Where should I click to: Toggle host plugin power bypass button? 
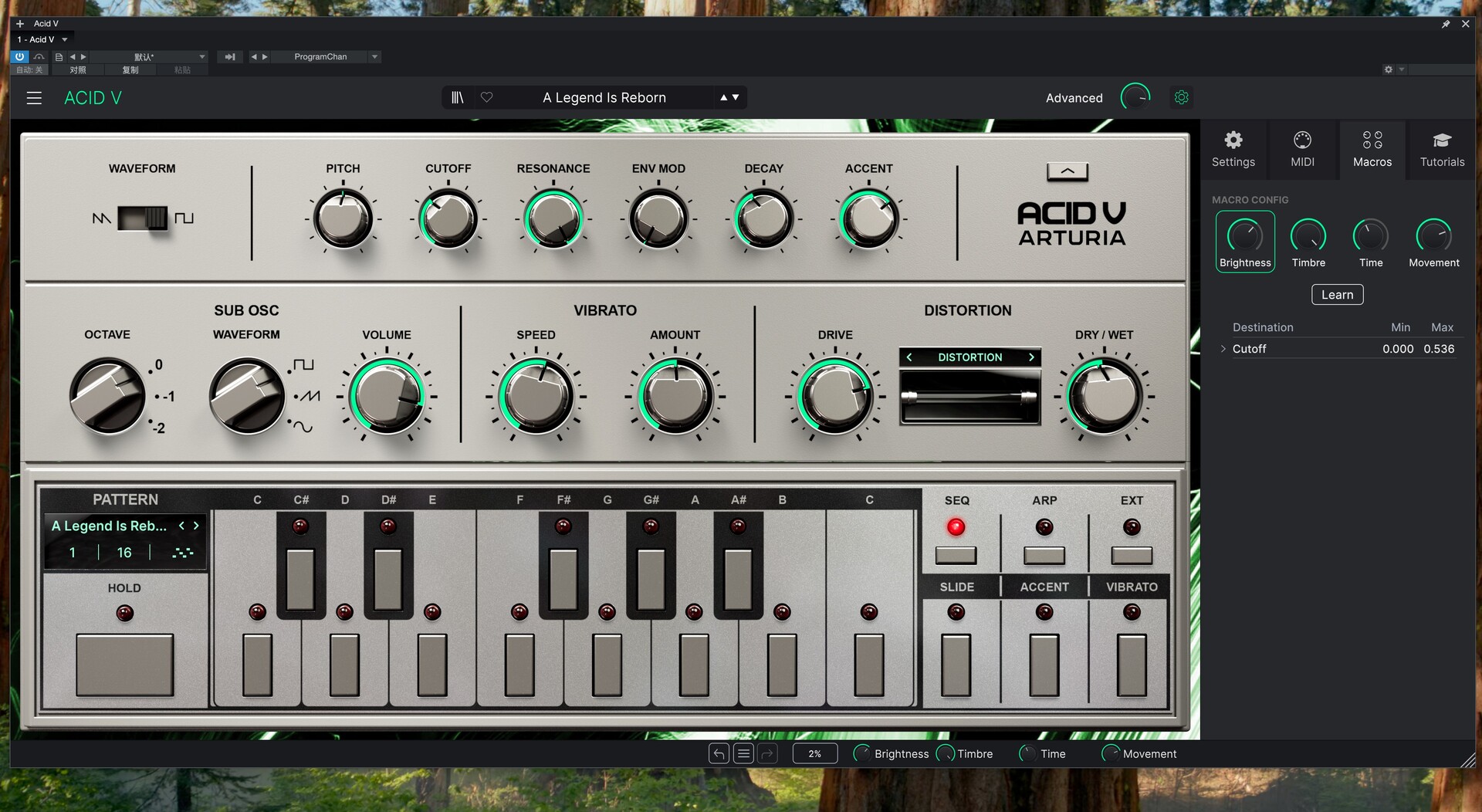tap(20, 56)
